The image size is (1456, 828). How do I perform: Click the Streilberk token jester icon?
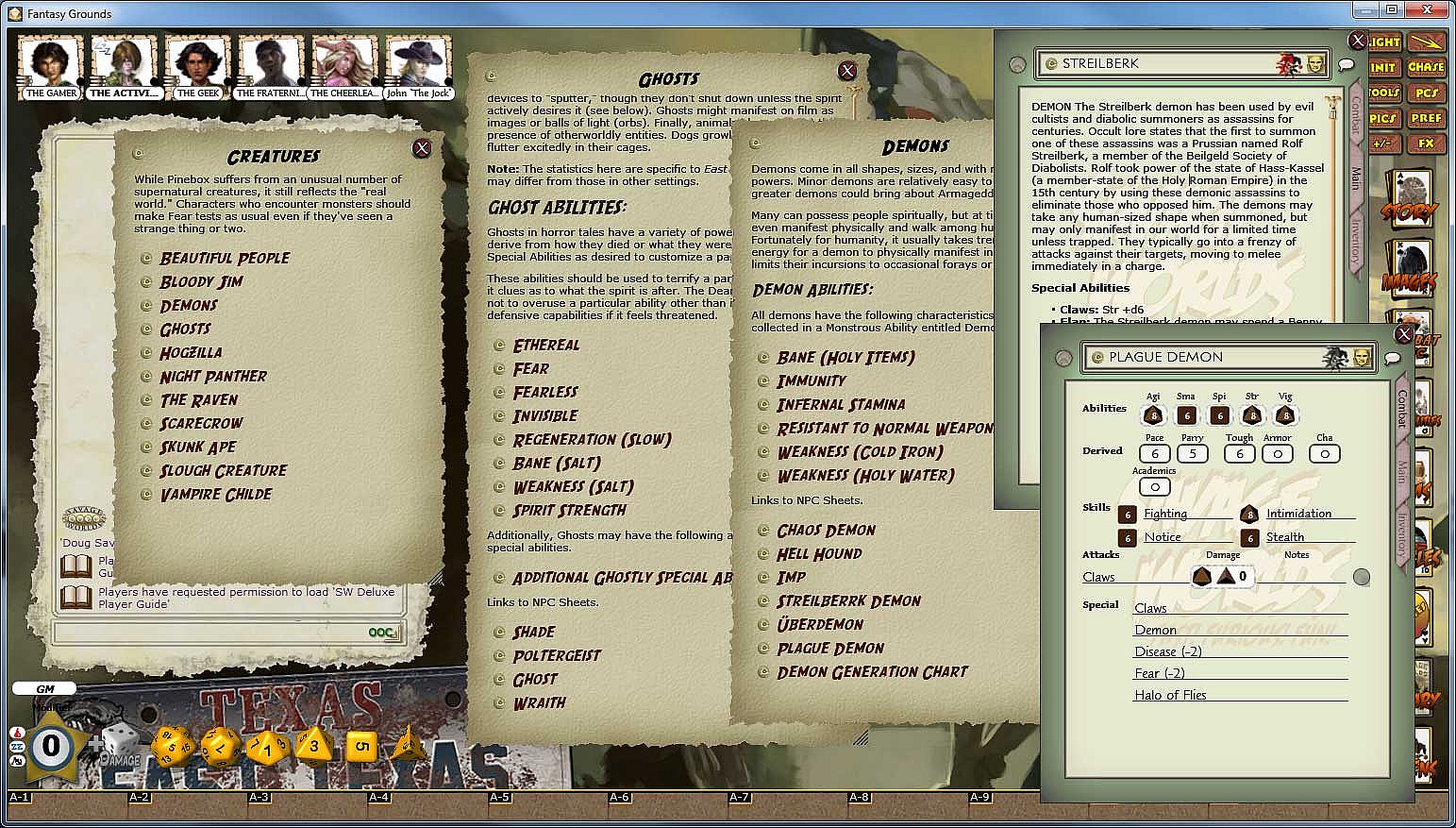pos(1289,64)
